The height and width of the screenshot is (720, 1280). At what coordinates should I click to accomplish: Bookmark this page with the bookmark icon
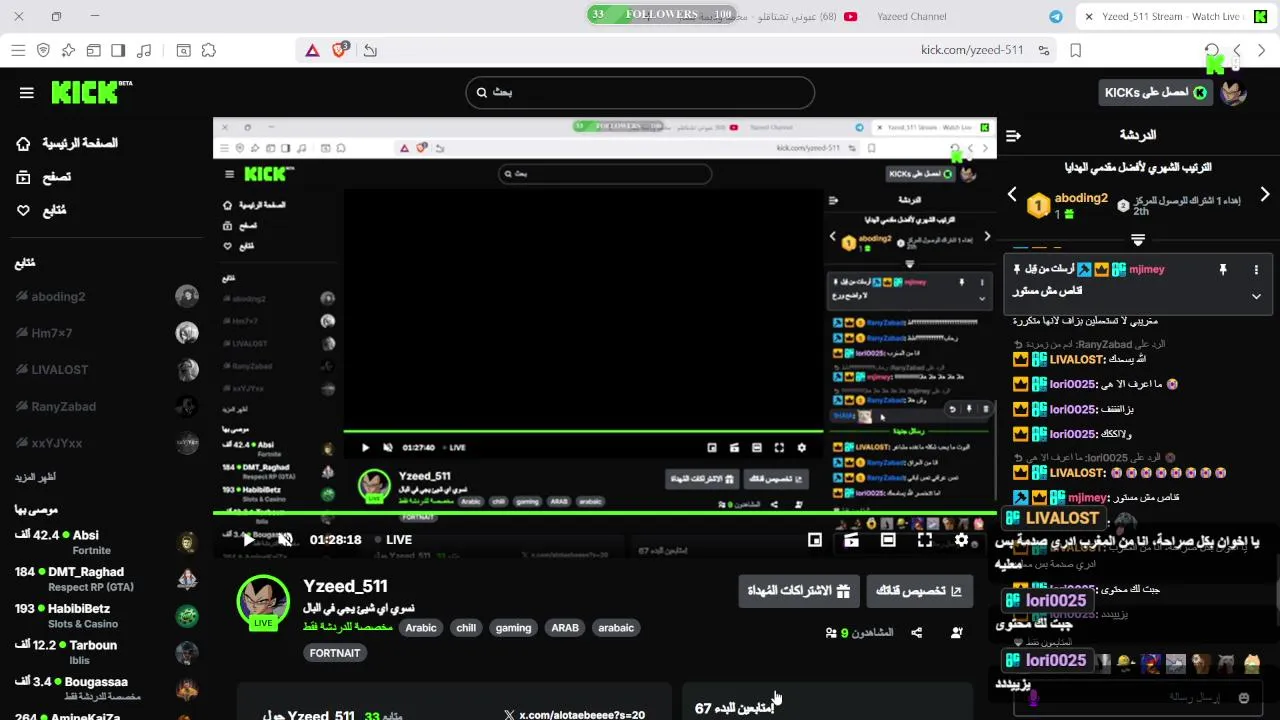click(x=1076, y=50)
